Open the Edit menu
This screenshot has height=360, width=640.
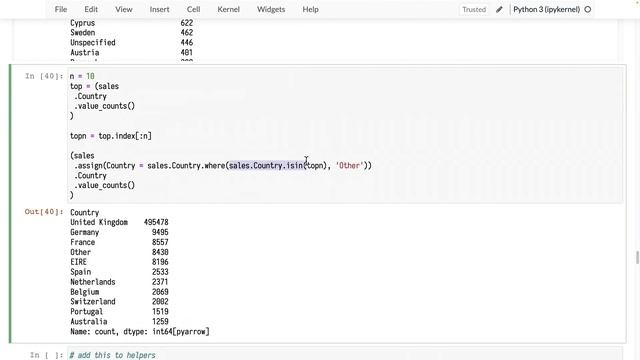tap(91, 9)
